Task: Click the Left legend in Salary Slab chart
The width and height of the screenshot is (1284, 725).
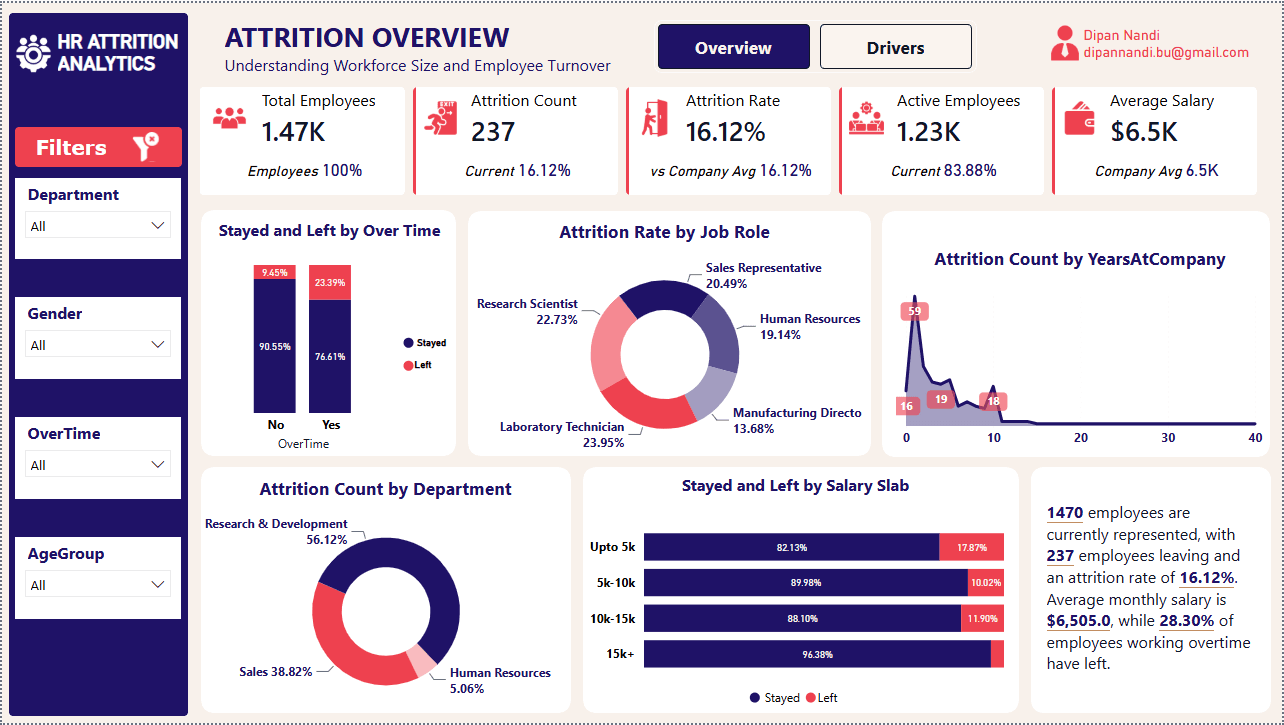Action: pyautogui.click(x=822, y=698)
